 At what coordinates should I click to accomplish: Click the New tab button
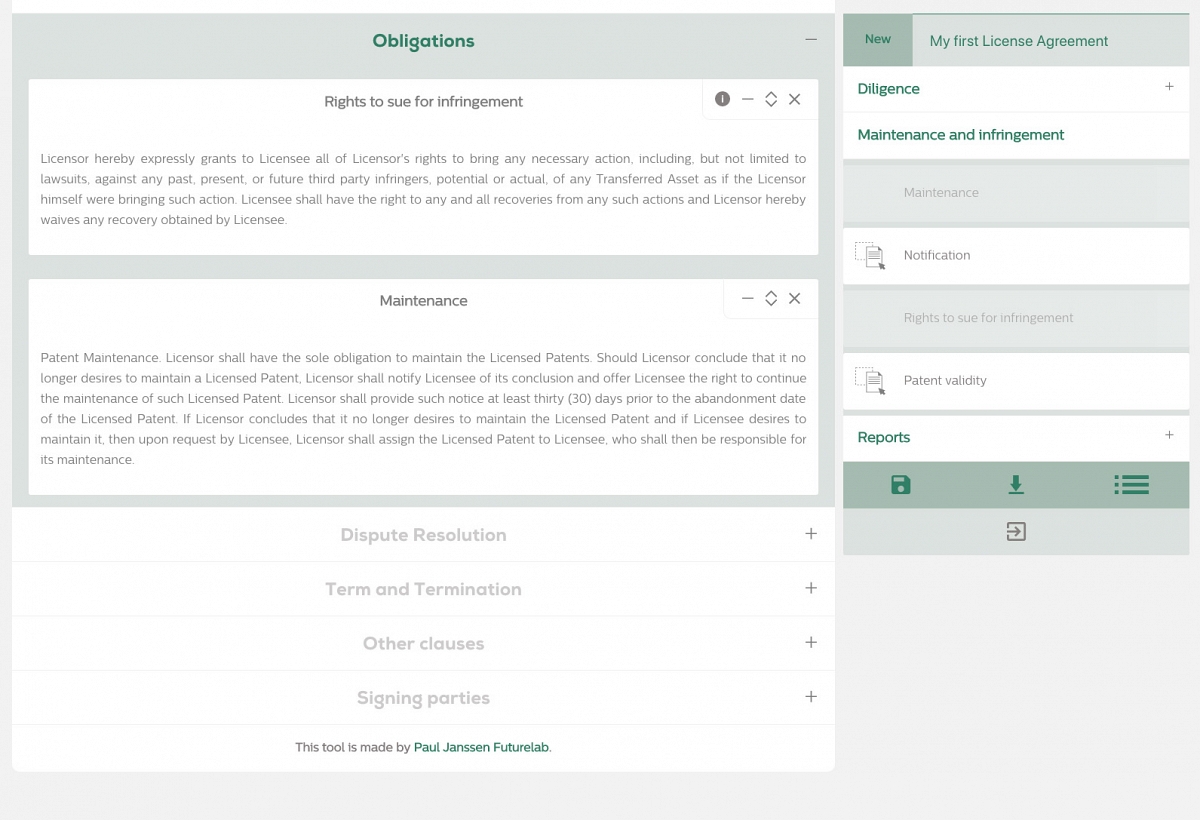878,40
